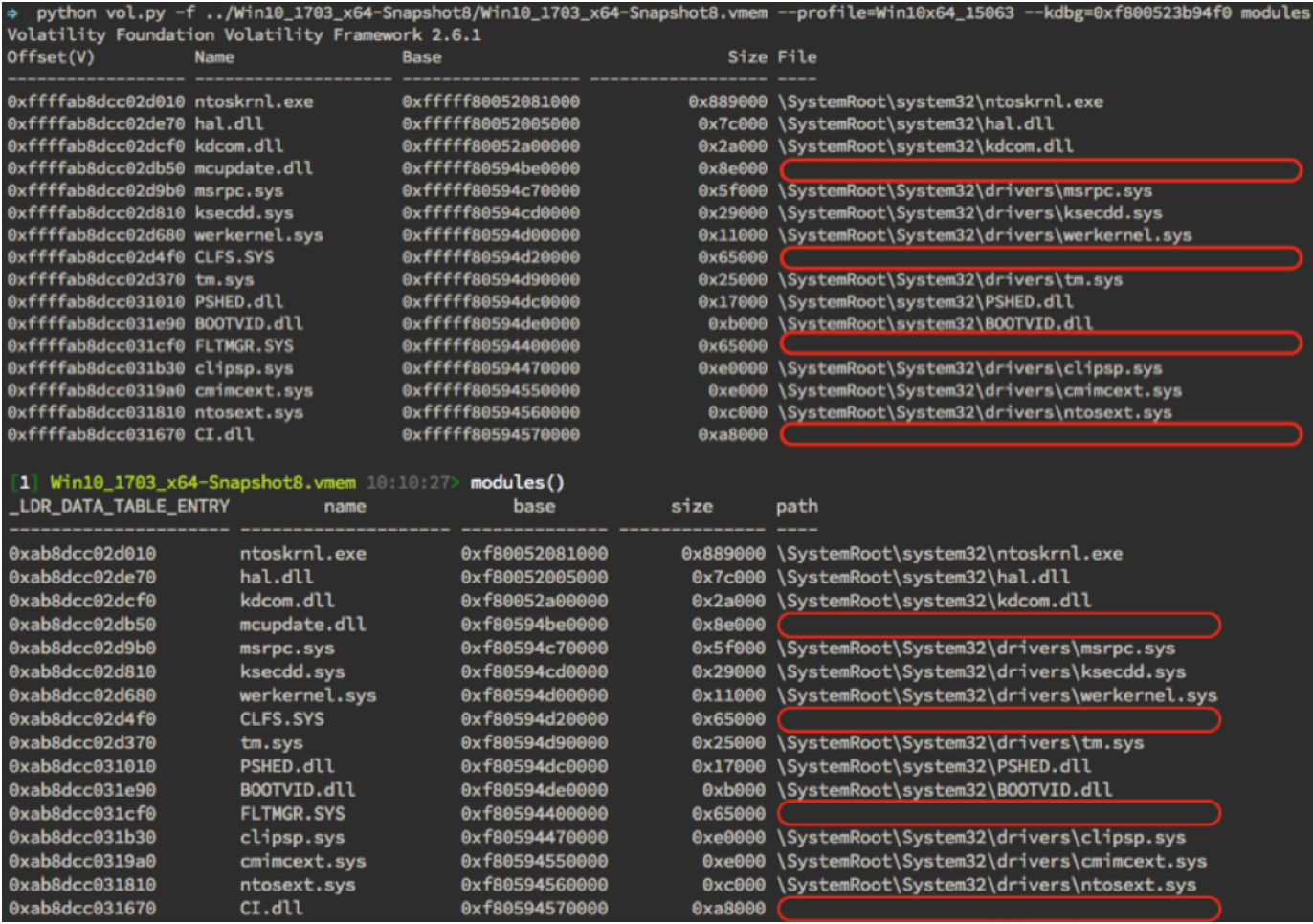Select entry '0xab8dcc02d680' in modules() output

click(82, 695)
